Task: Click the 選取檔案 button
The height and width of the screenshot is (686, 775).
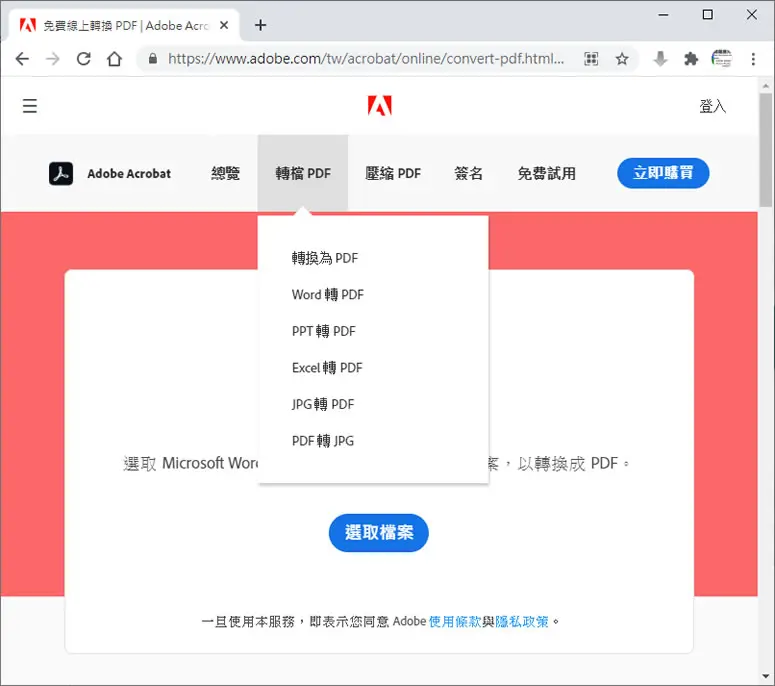Action: coord(379,533)
